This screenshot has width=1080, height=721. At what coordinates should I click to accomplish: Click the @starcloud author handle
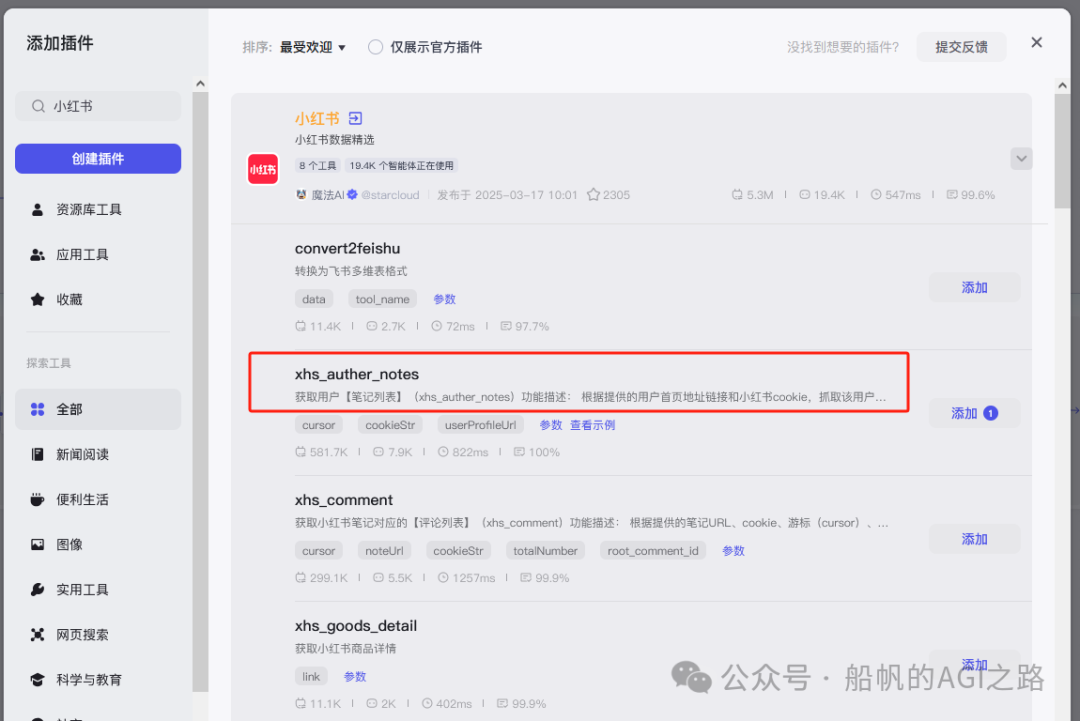[x=390, y=195]
